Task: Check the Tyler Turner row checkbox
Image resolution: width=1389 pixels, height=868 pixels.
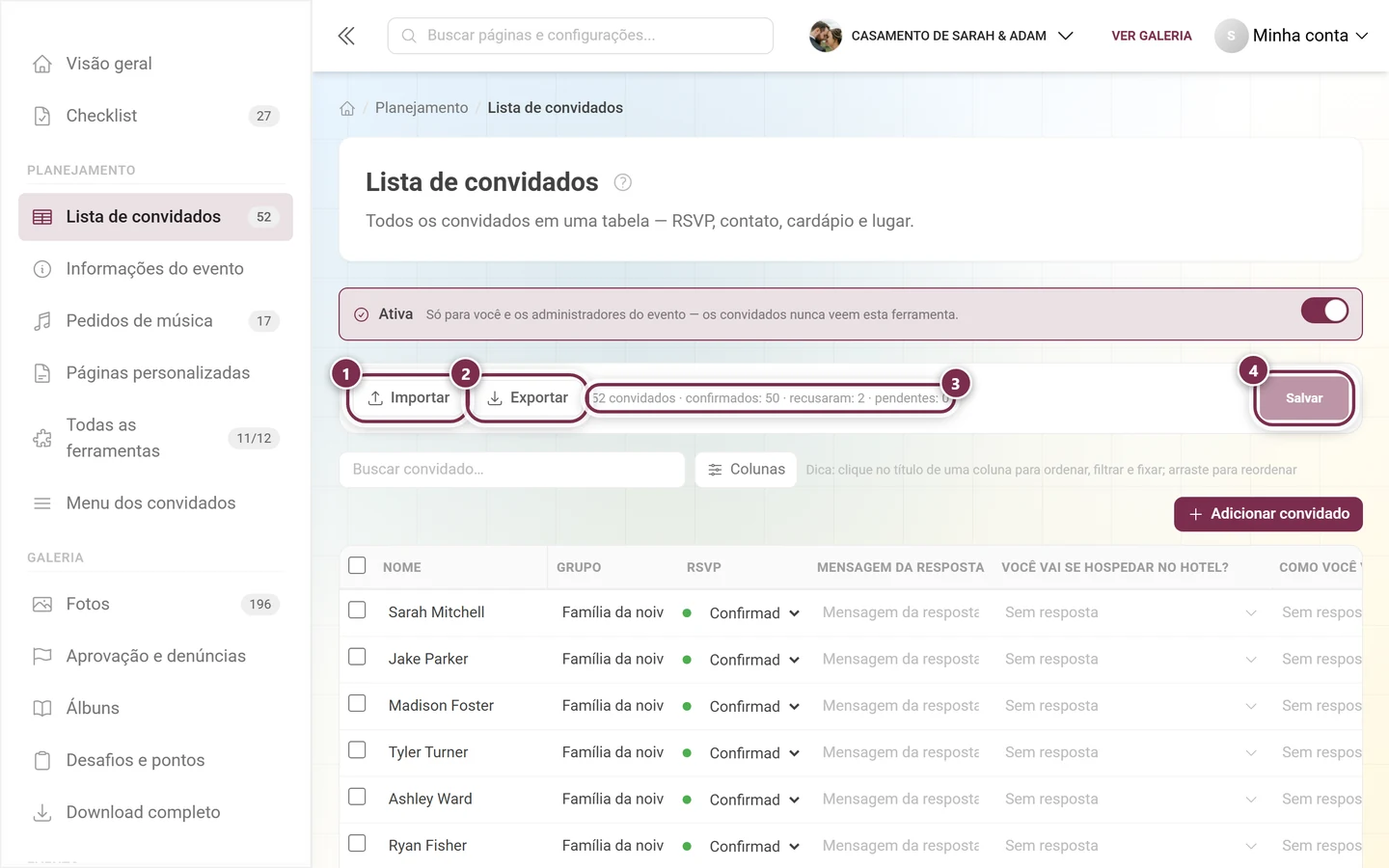Action: (x=357, y=749)
